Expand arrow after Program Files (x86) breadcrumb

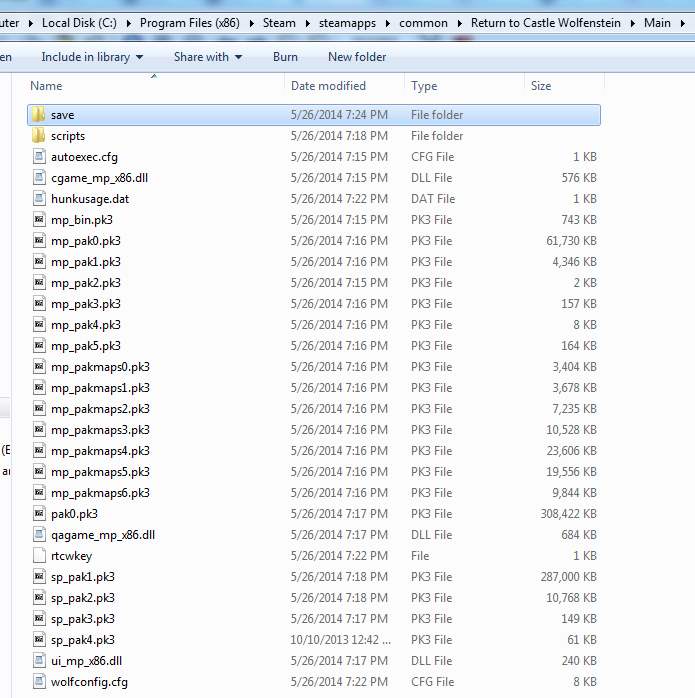pyautogui.click(x=252, y=23)
